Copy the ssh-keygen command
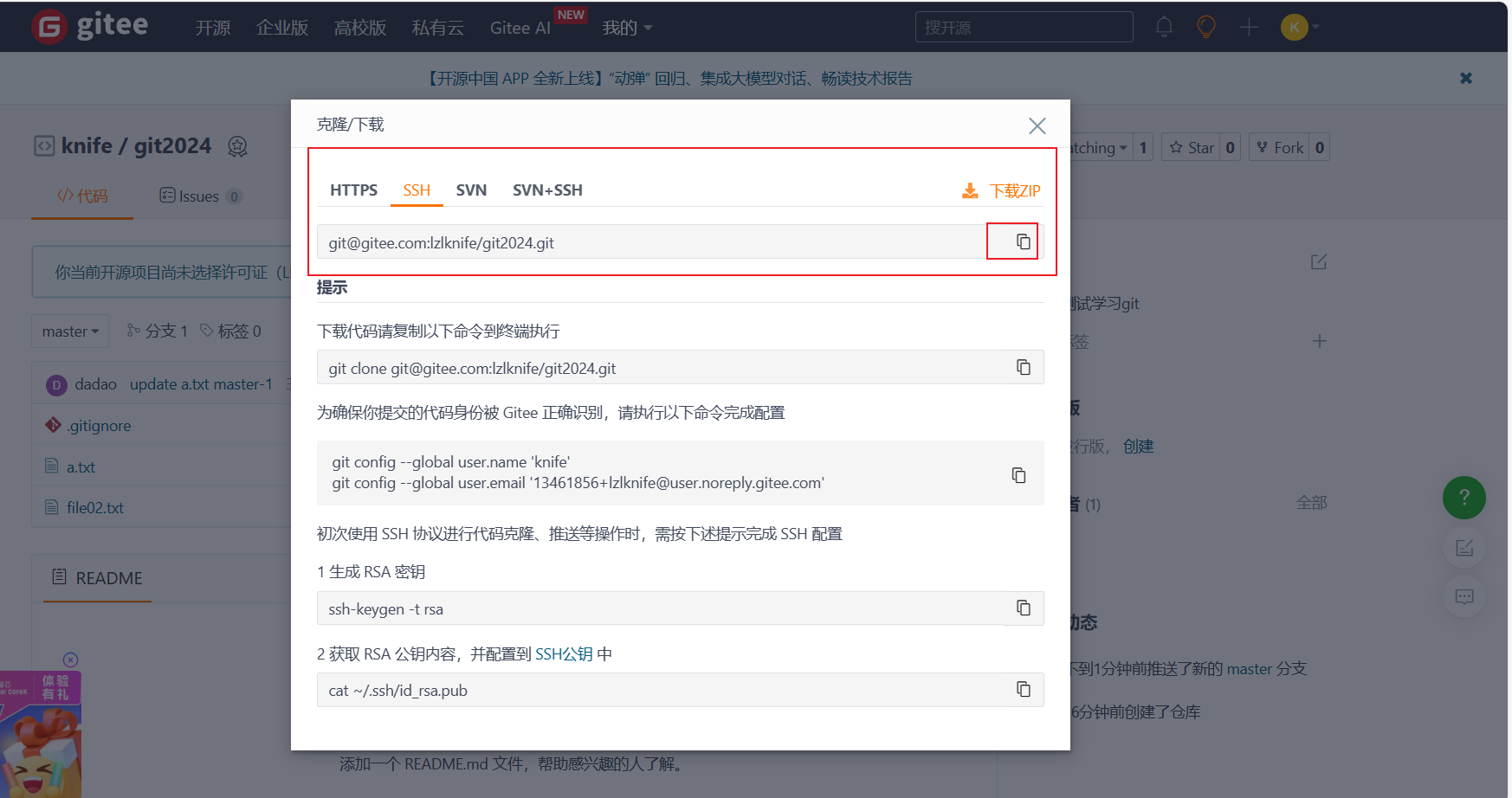The image size is (1512, 798). click(1023, 608)
